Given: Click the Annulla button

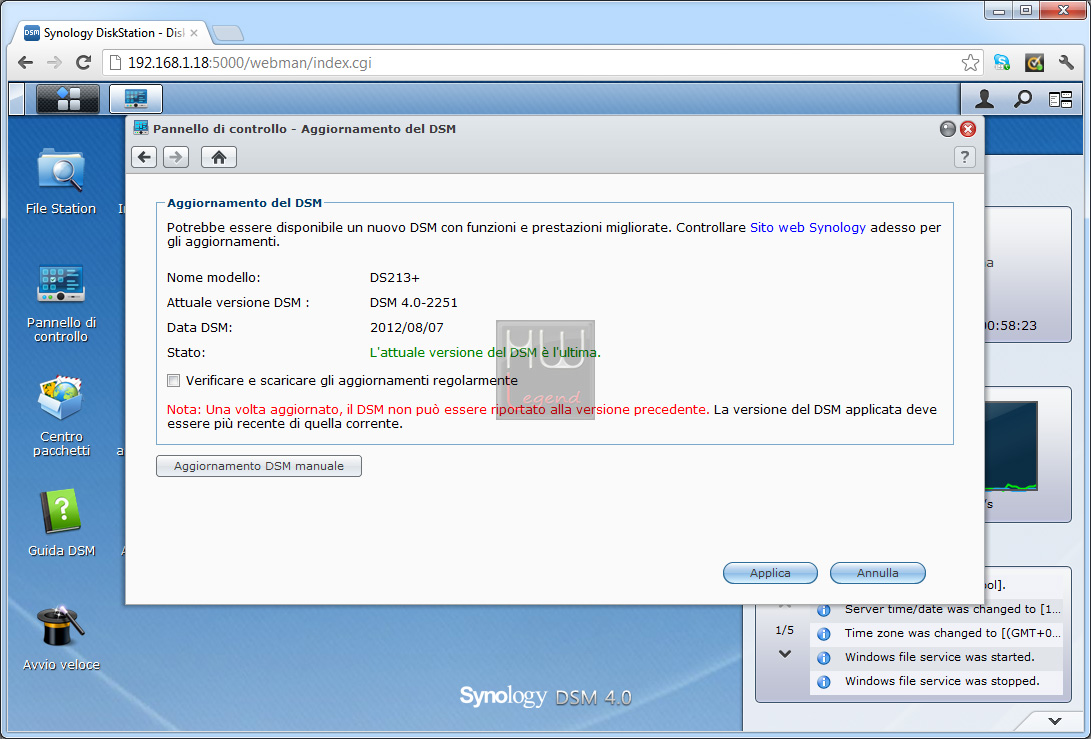Looking at the screenshot, I should 877,573.
